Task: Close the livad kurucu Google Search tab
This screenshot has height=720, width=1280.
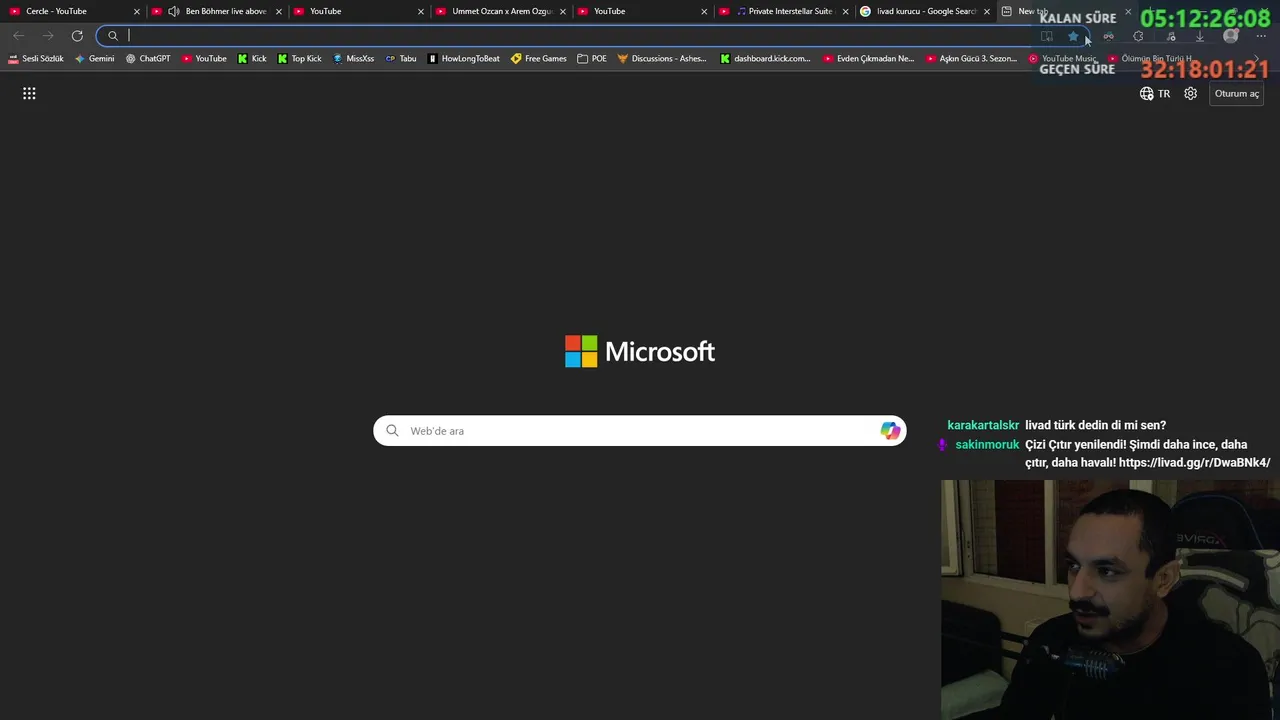Action: click(987, 11)
